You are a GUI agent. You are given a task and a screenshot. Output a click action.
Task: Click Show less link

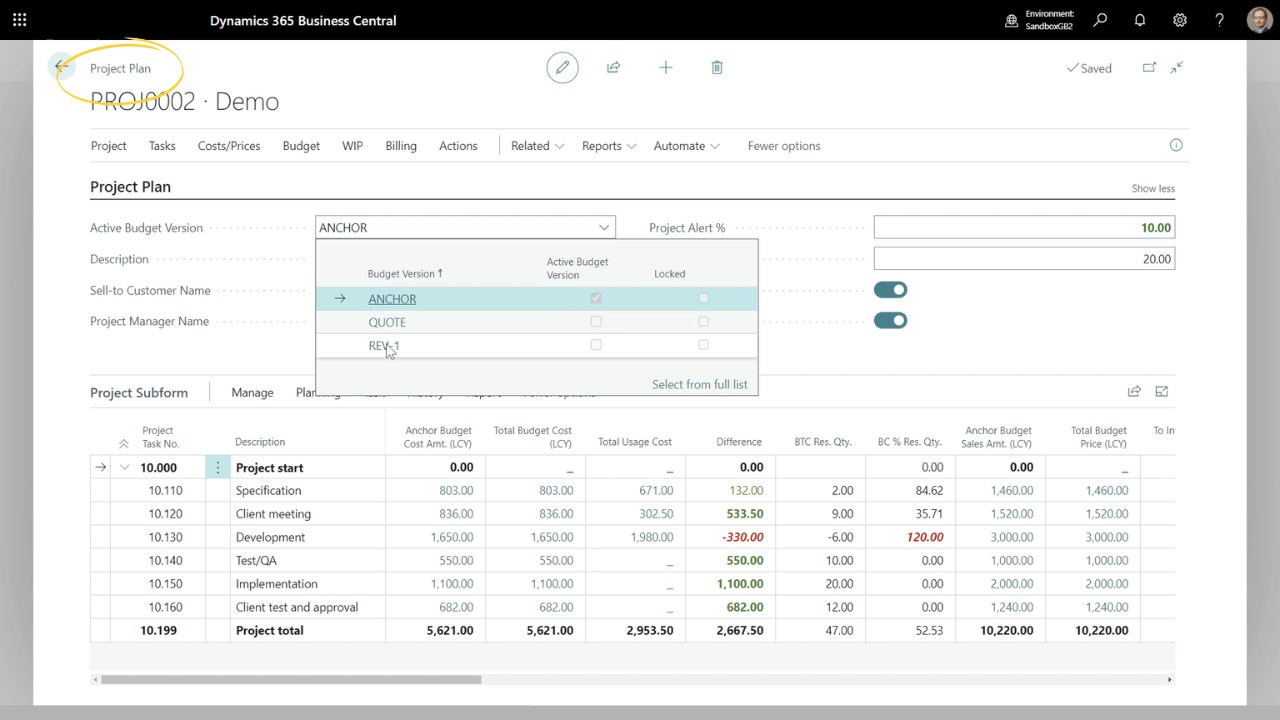point(1153,188)
